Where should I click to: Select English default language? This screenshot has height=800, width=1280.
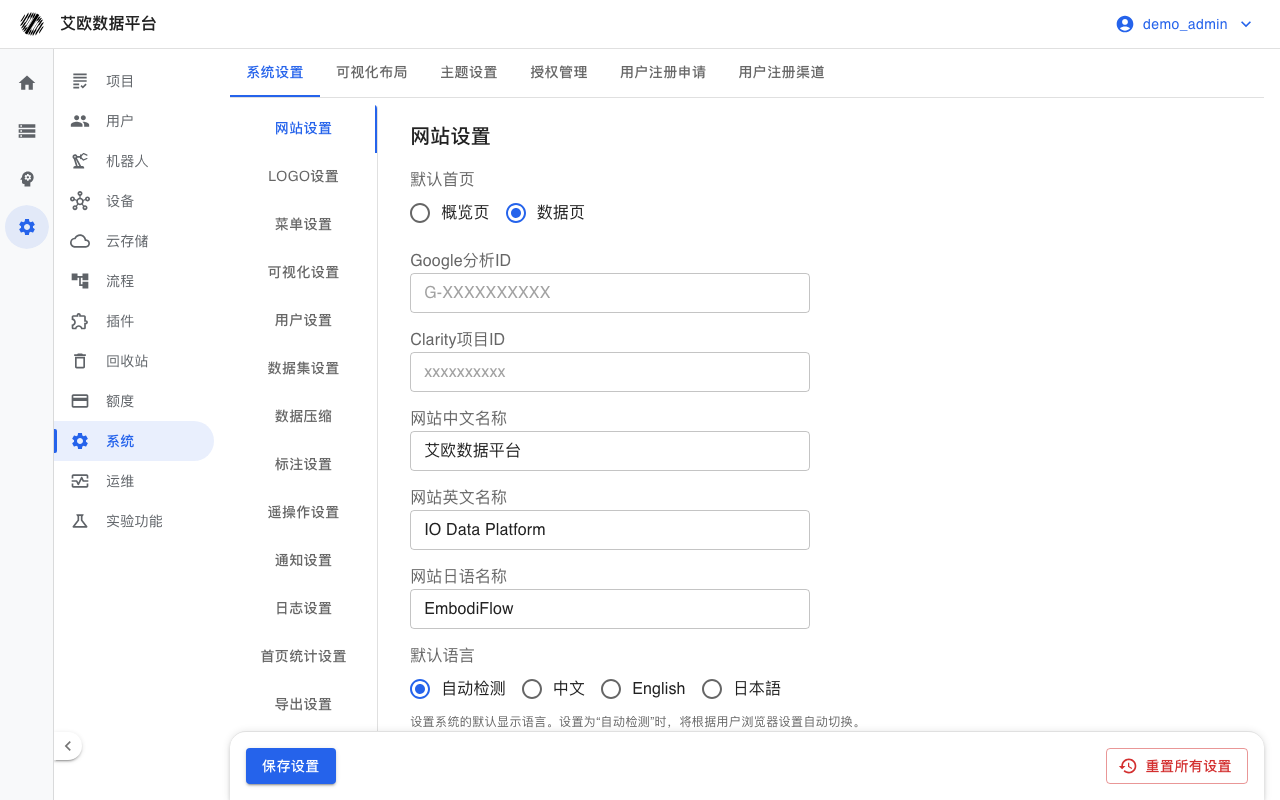(x=611, y=688)
